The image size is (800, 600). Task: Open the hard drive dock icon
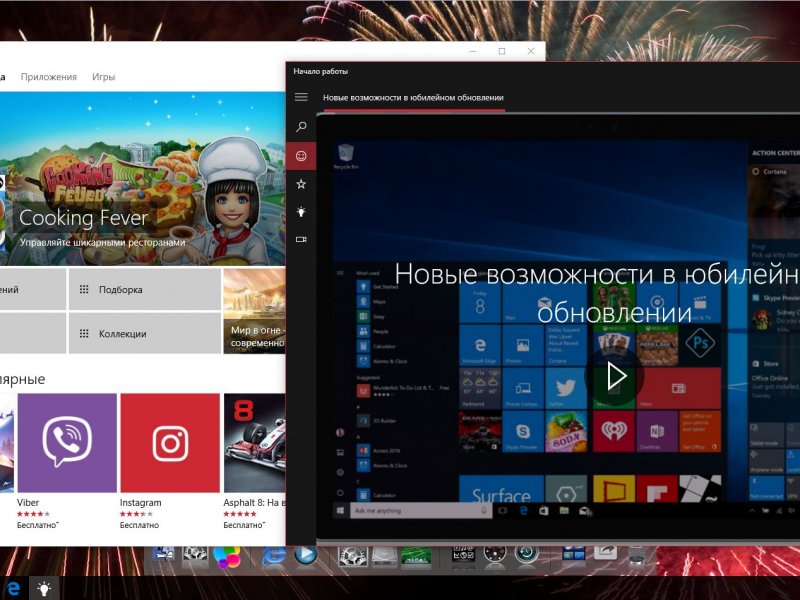[x=384, y=556]
